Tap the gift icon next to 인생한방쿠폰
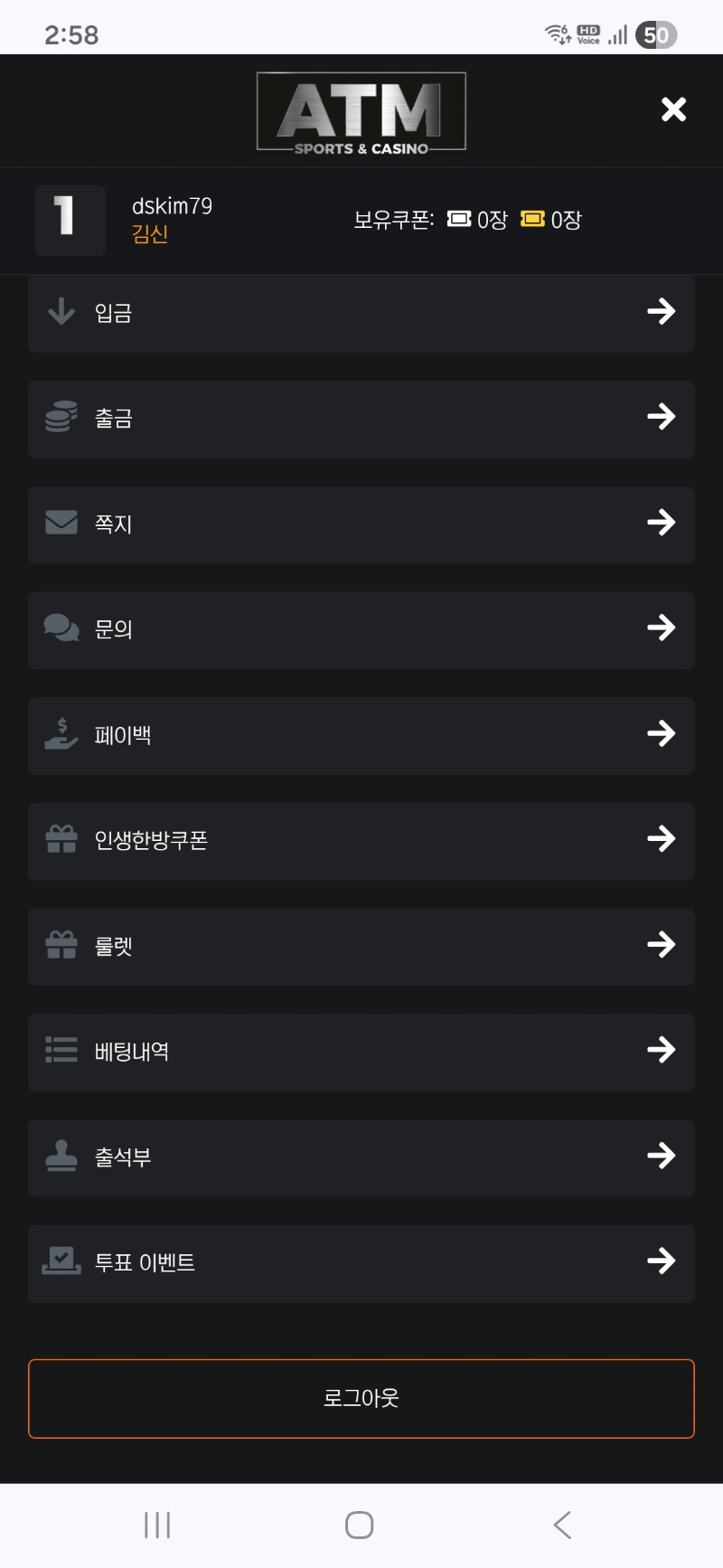 pos(61,839)
